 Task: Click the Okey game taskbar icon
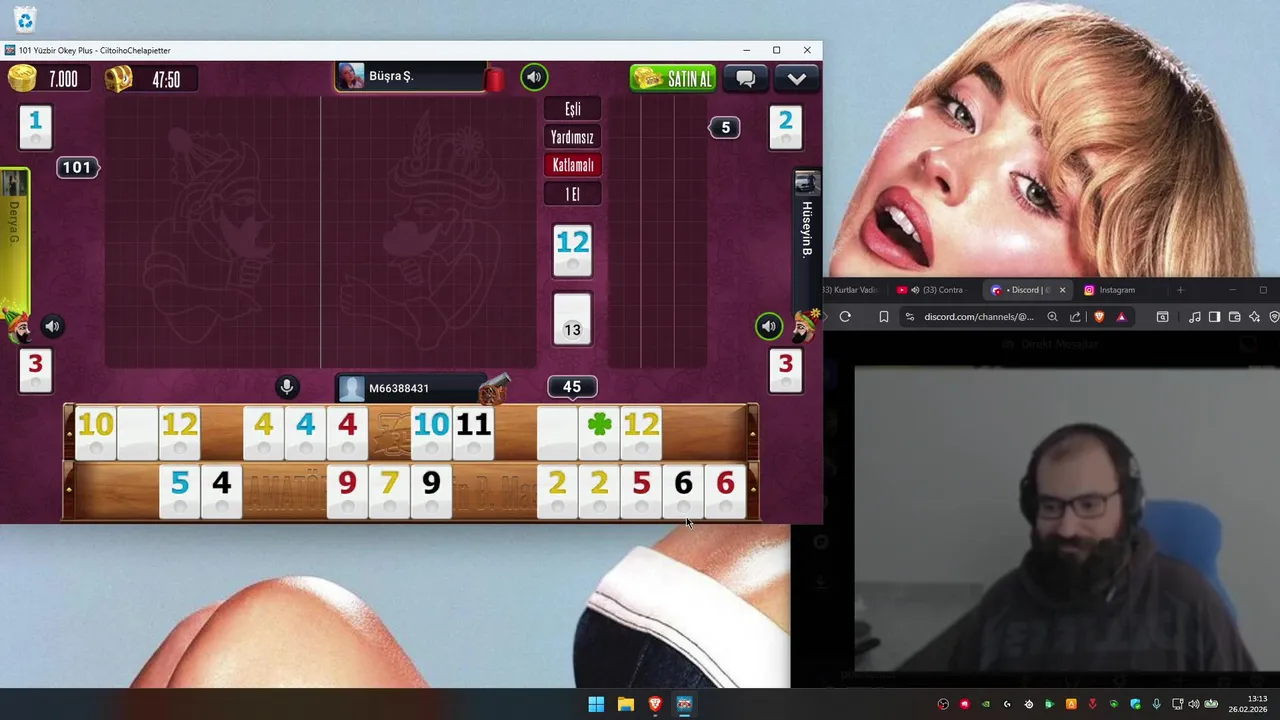click(684, 704)
